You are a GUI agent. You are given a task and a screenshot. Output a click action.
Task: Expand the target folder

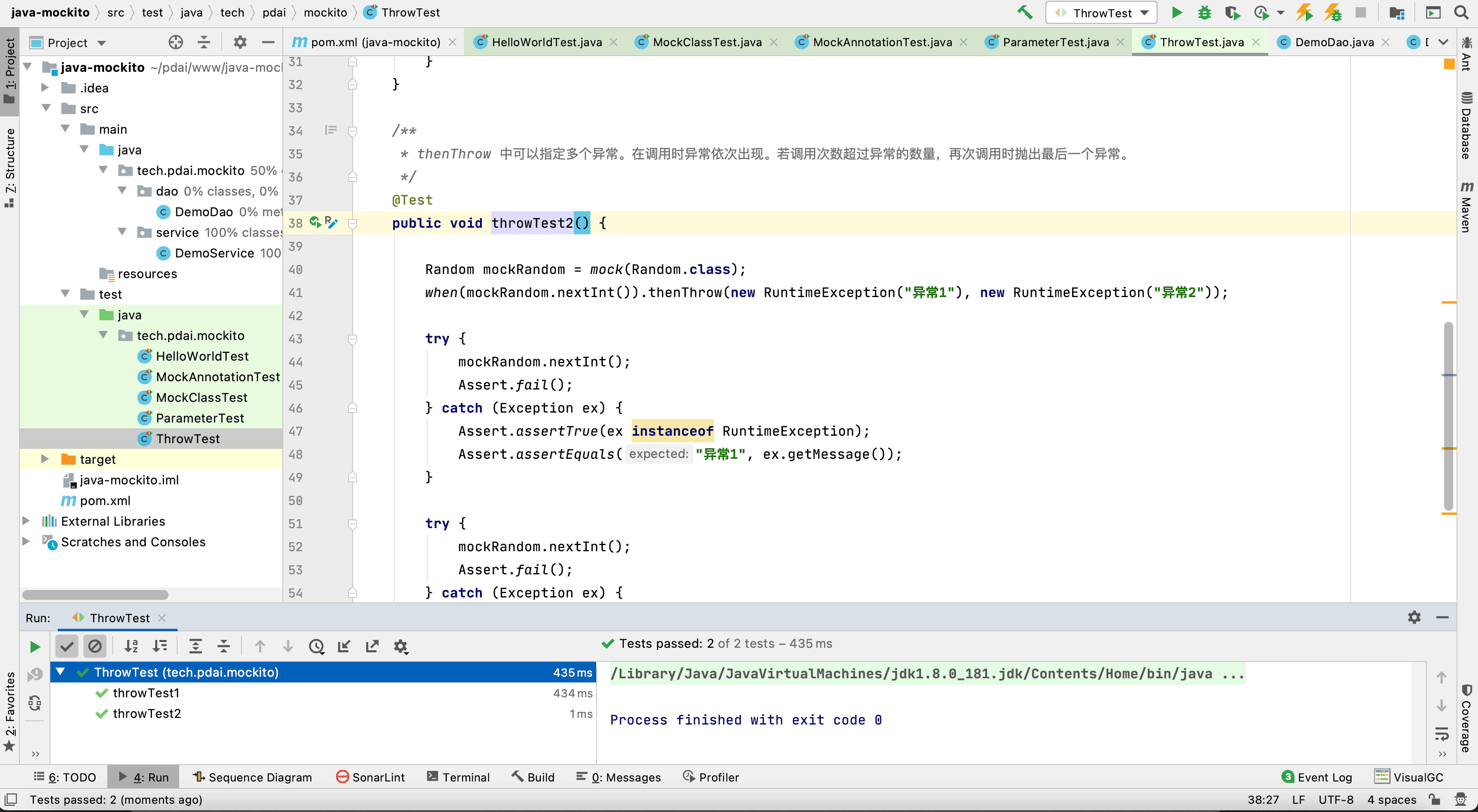pos(45,459)
